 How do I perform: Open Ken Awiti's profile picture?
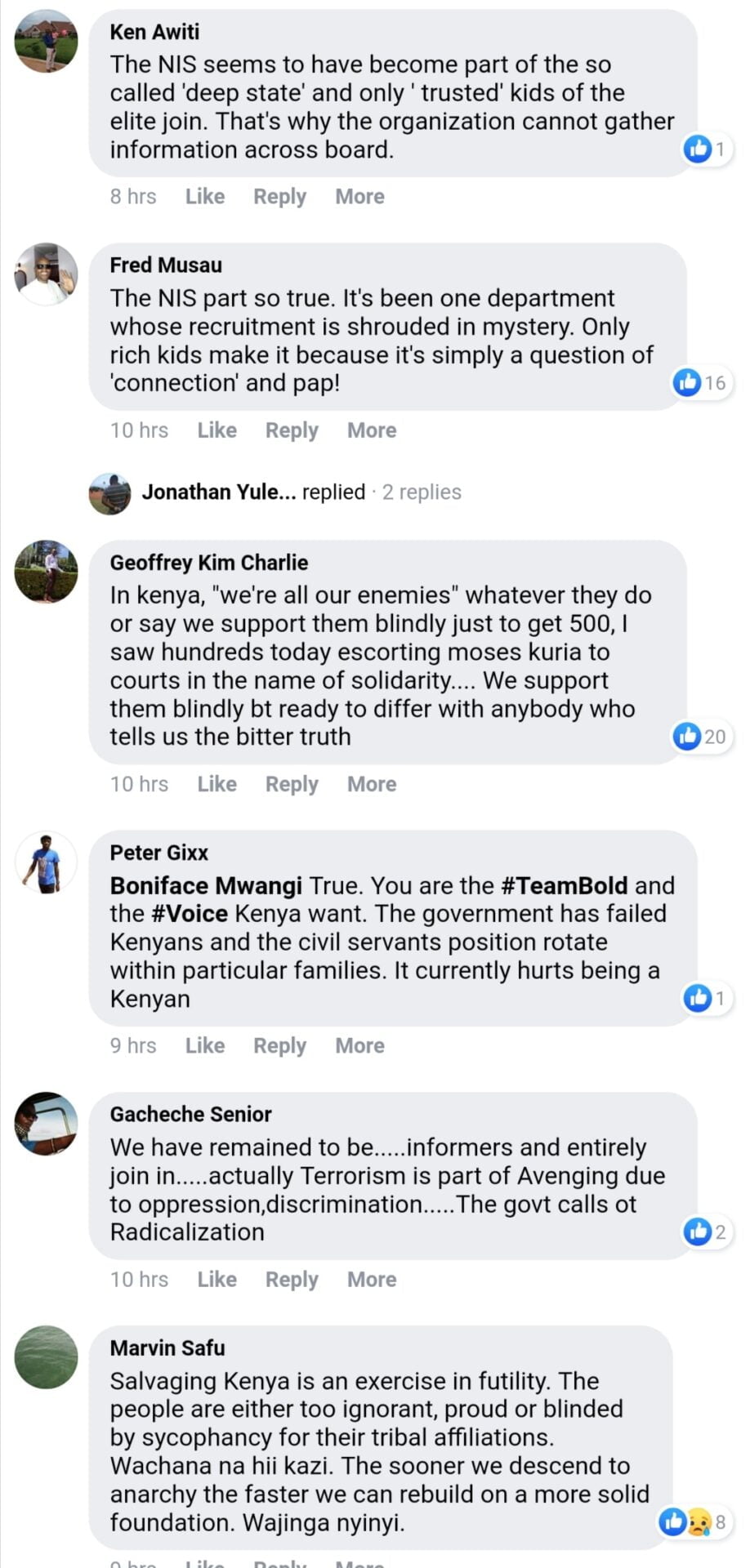[47, 41]
